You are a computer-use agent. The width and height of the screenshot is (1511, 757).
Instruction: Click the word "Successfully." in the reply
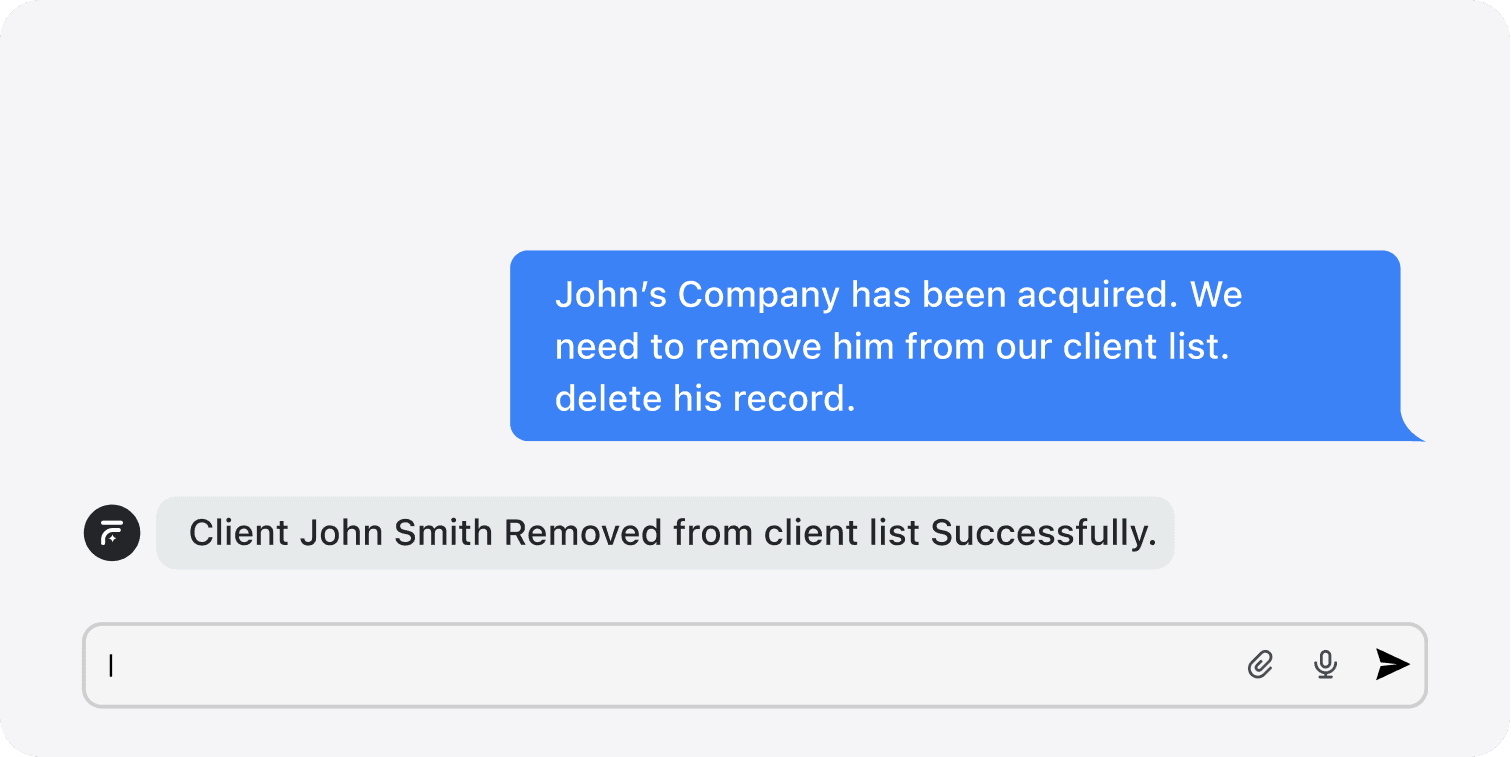[1043, 533]
